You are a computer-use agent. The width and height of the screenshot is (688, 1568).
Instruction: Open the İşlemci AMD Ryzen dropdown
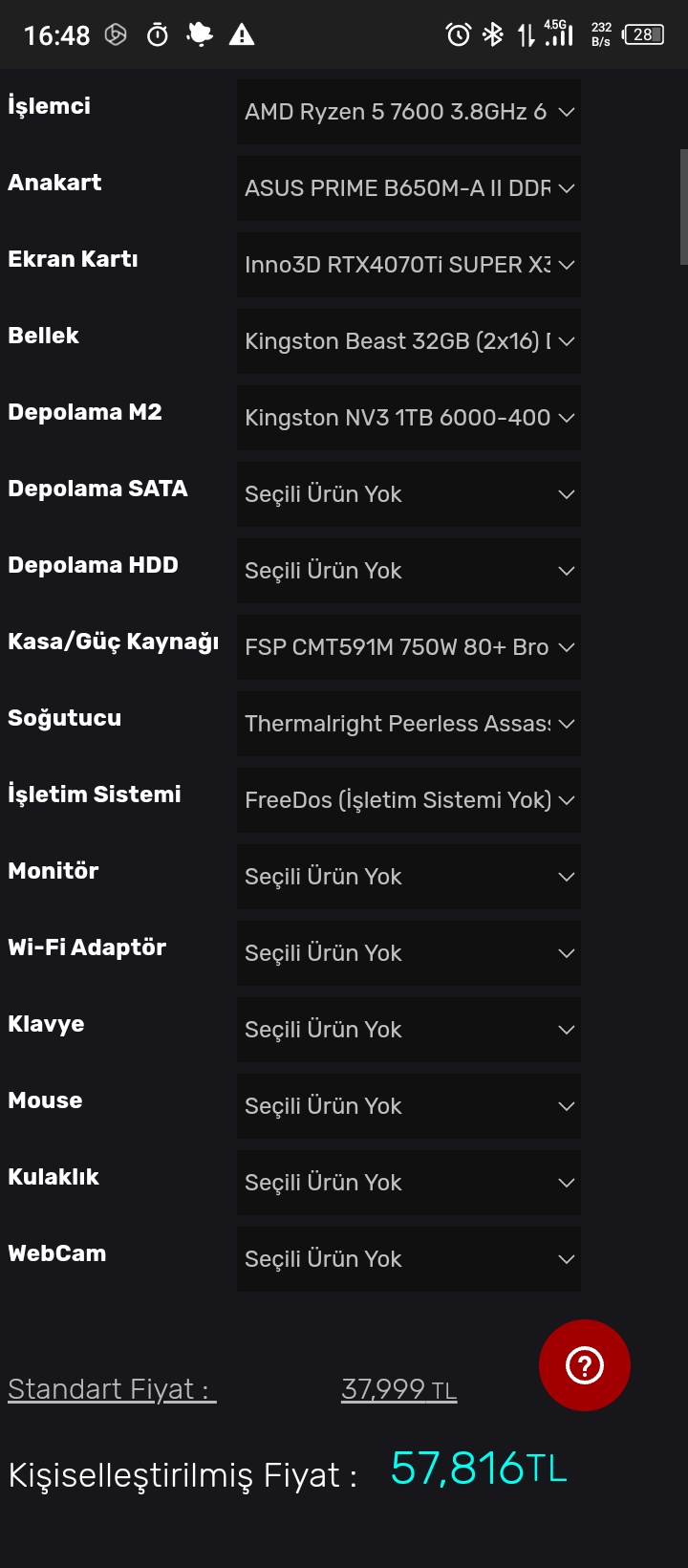408,112
